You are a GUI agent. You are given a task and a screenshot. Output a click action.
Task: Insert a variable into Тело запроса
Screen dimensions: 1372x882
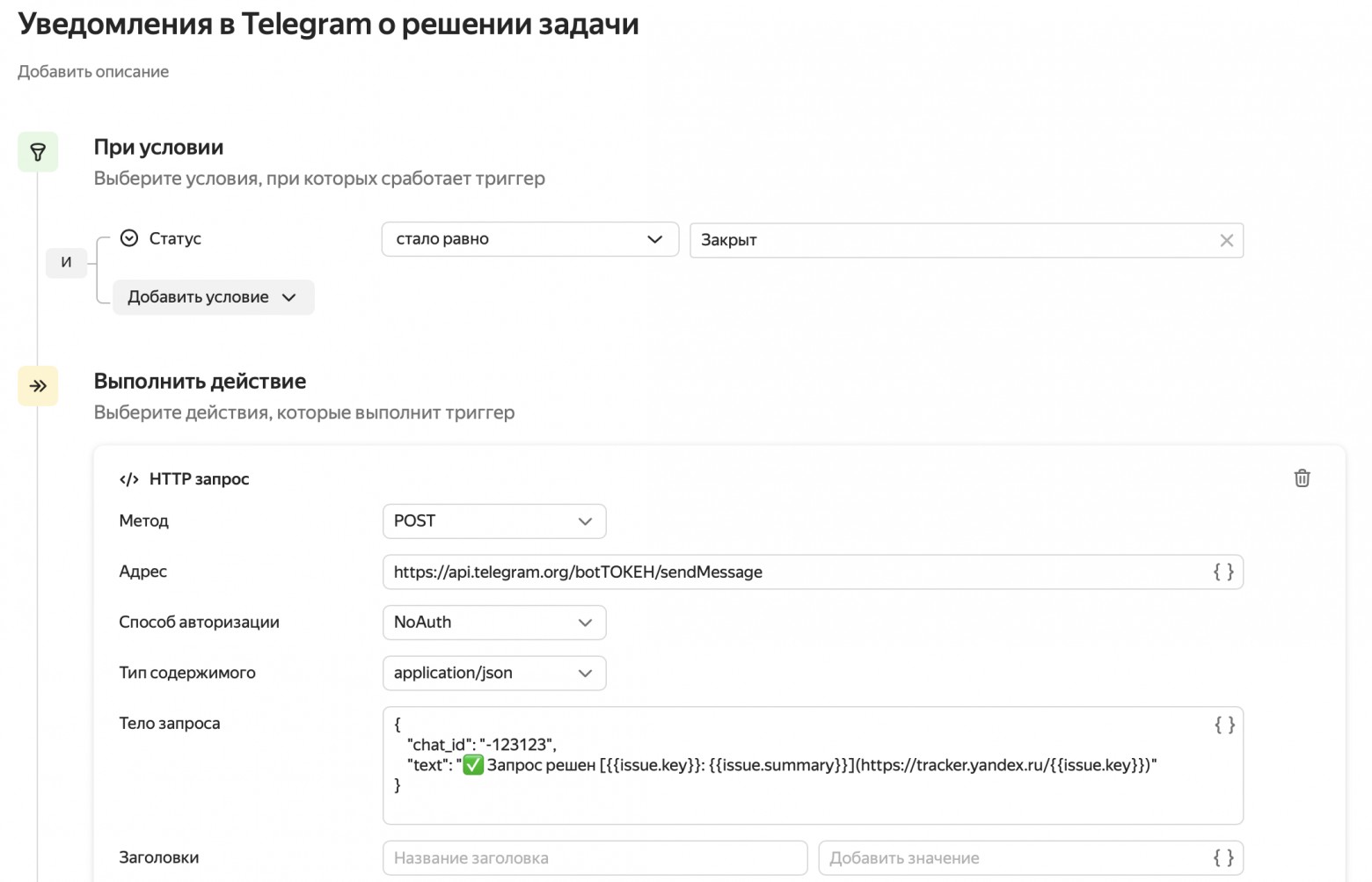[x=1223, y=724]
